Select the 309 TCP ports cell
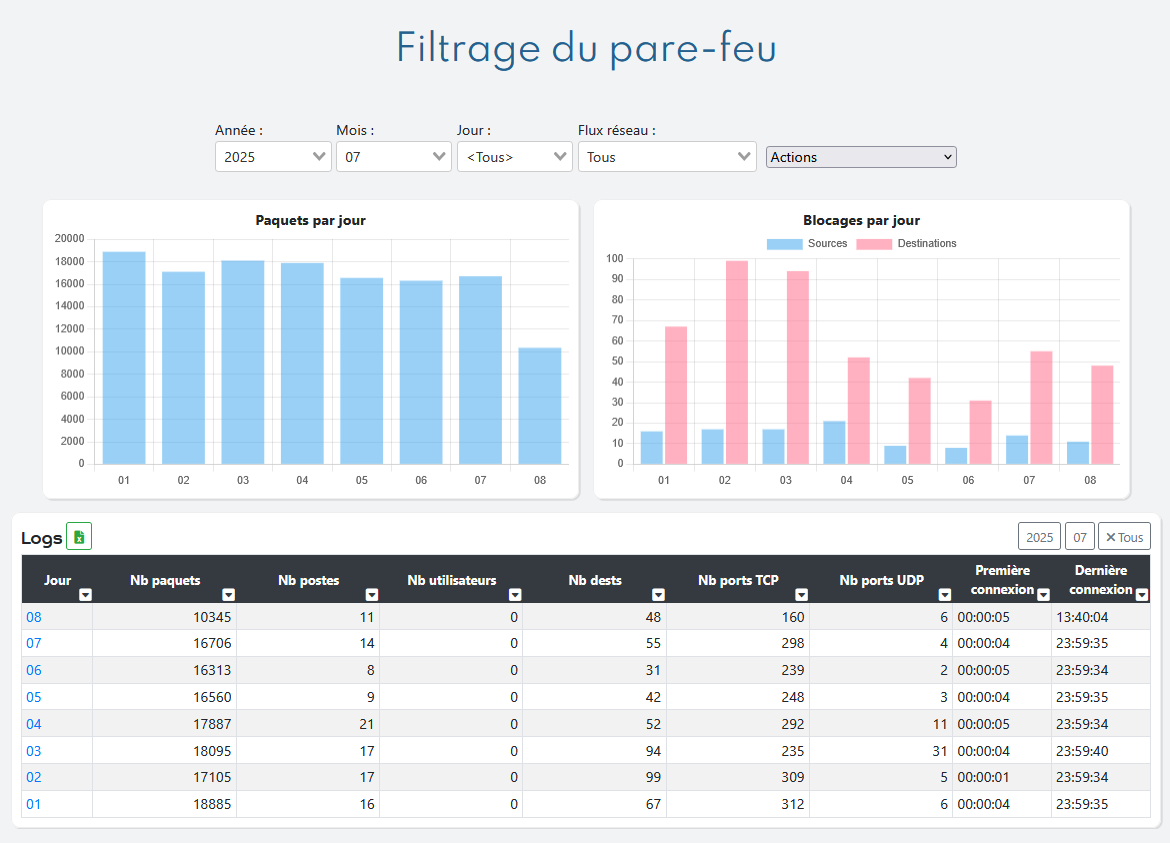Image resolution: width=1170 pixels, height=843 pixels. (x=737, y=777)
